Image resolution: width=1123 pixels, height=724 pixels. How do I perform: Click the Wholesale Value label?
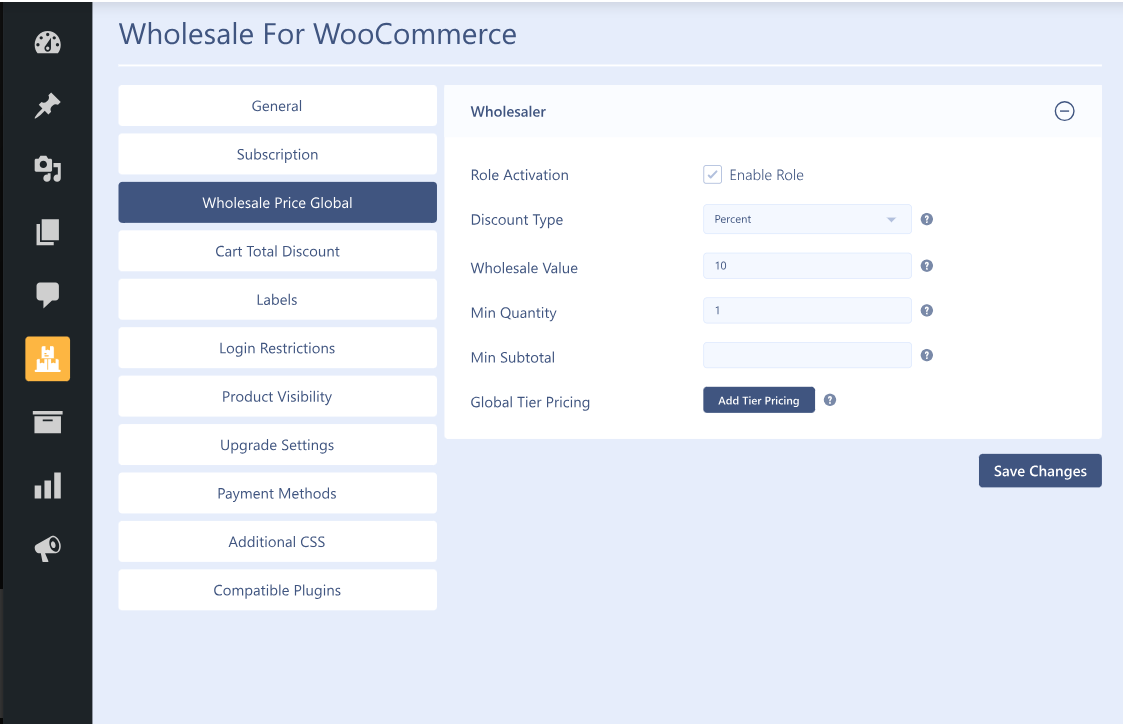tap(524, 268)
